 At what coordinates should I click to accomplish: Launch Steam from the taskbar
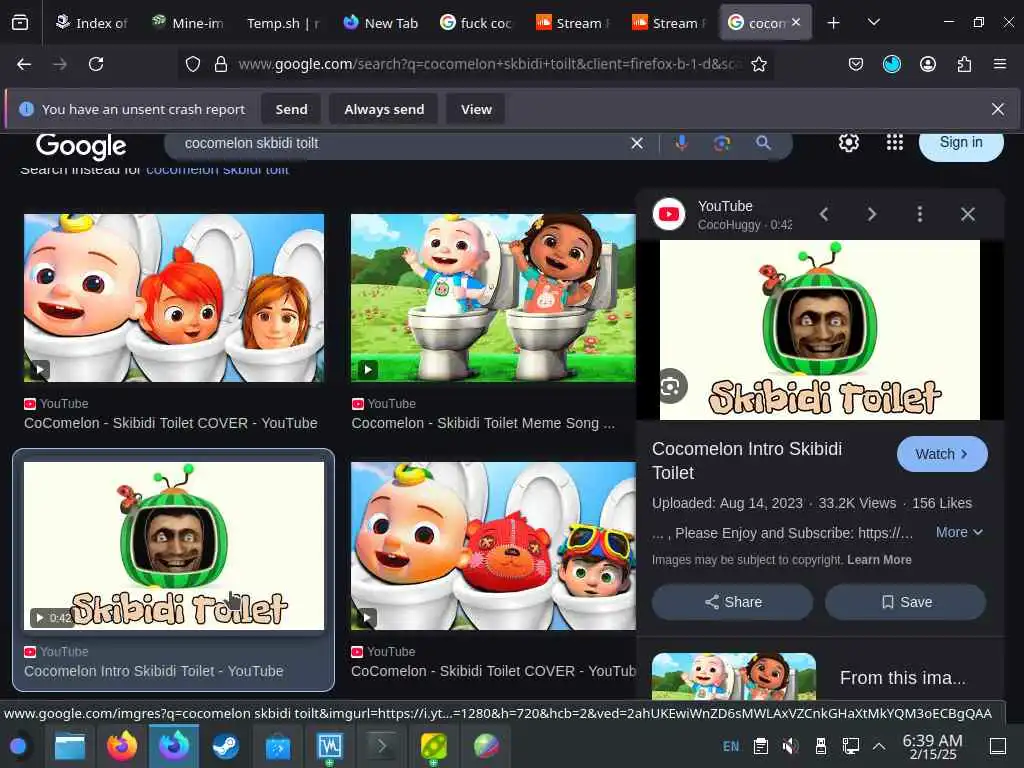(226, 746)
